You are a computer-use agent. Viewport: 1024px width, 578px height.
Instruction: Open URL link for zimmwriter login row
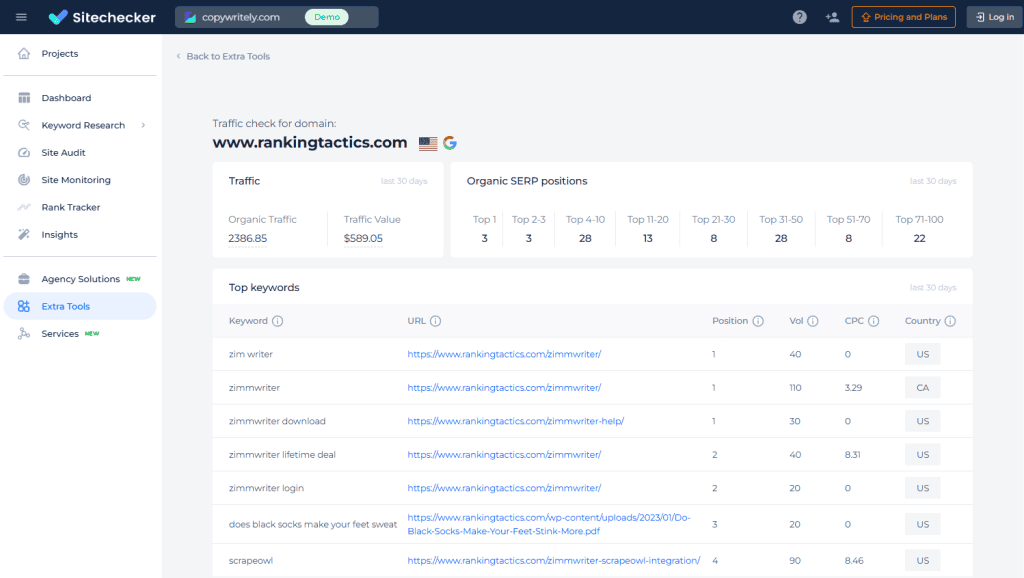(x=504, y=488)
